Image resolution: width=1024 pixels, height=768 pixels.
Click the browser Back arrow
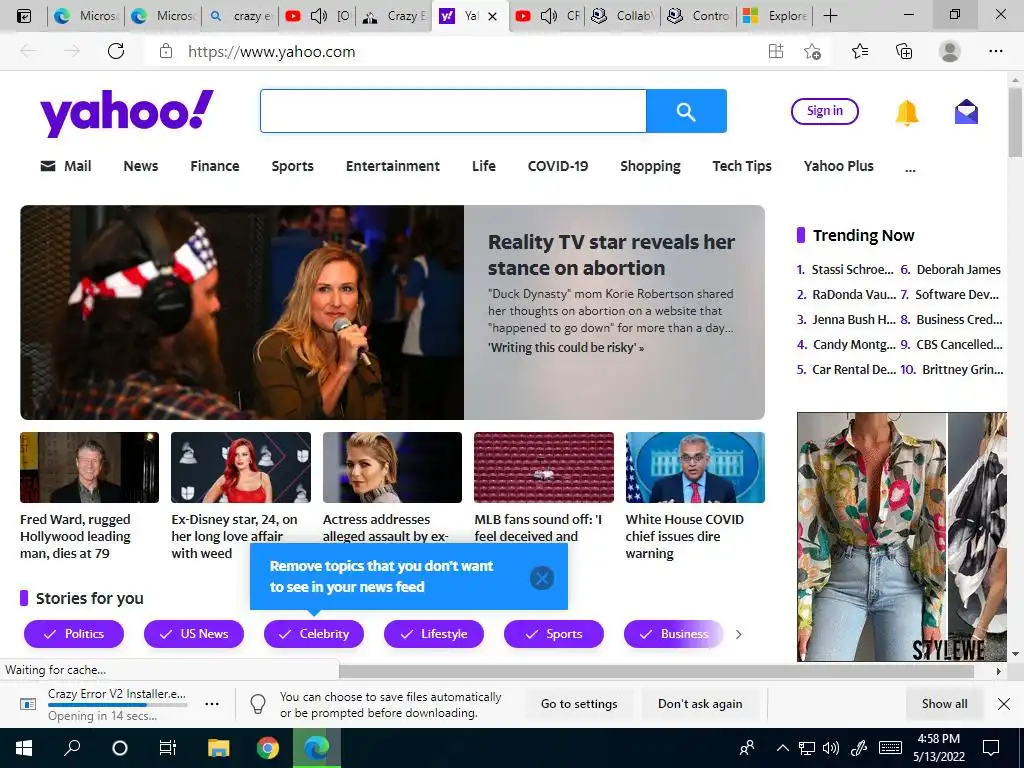28,51
